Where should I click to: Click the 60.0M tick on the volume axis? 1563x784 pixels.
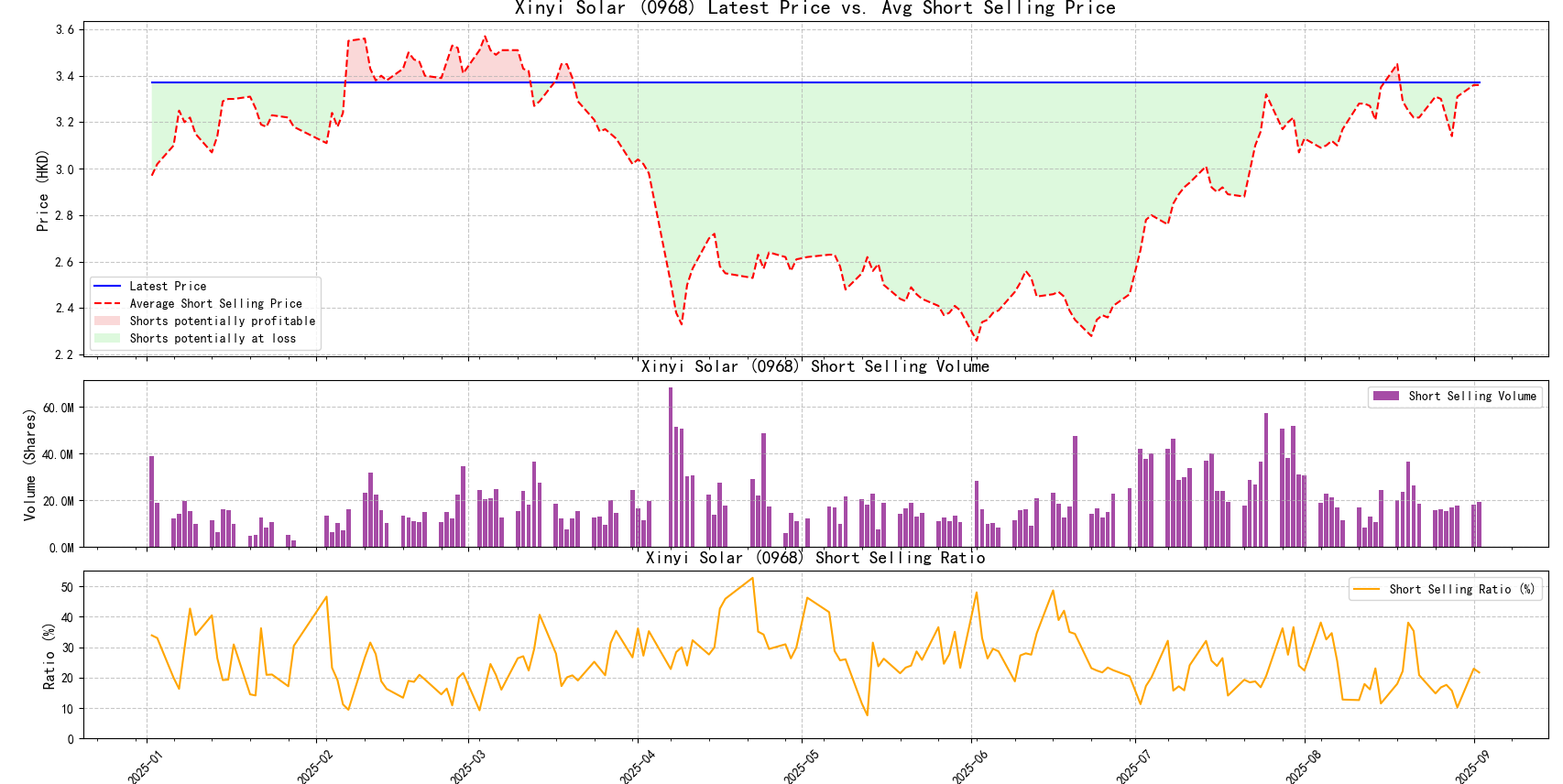click(58, 408)
